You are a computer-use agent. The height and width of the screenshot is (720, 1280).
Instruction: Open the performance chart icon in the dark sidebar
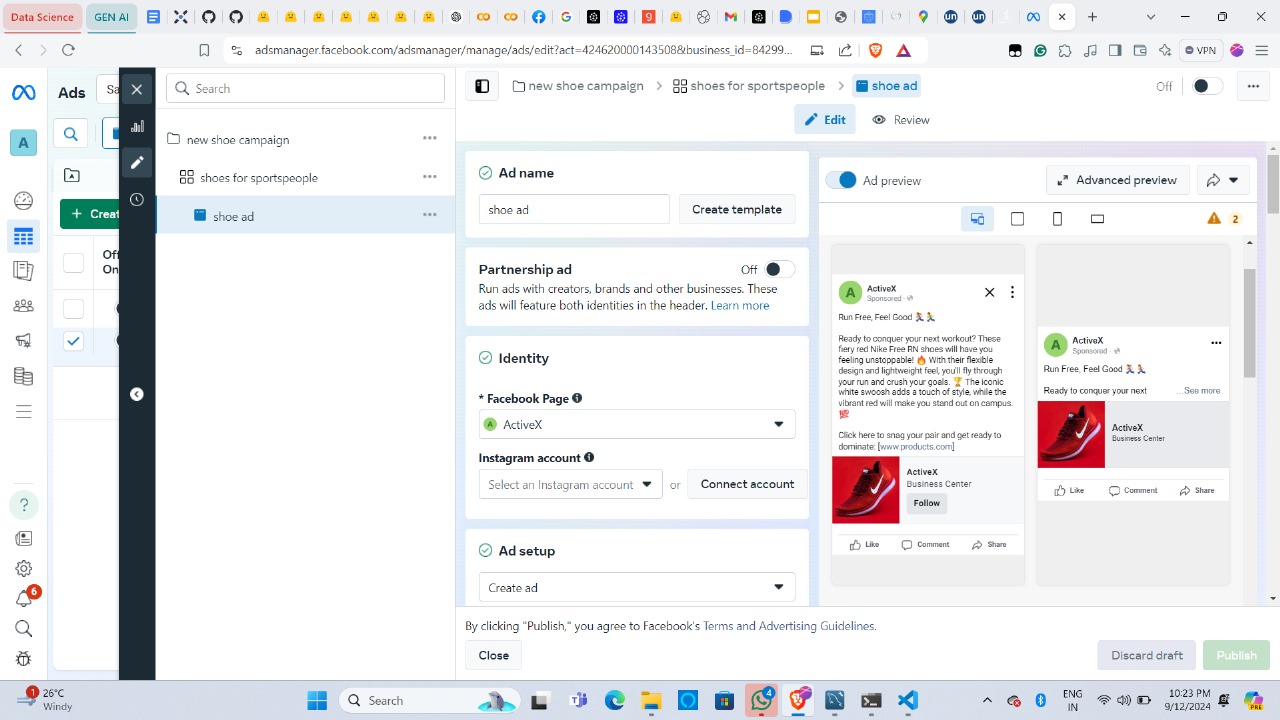click(x=137, y=126)
